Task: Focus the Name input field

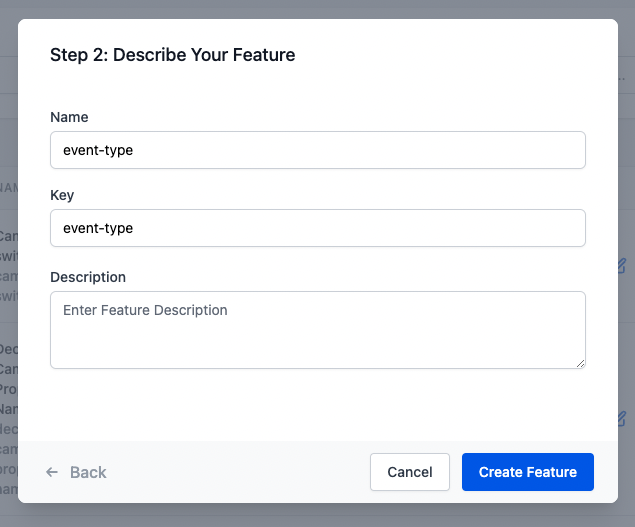Action: click(317, 150)
